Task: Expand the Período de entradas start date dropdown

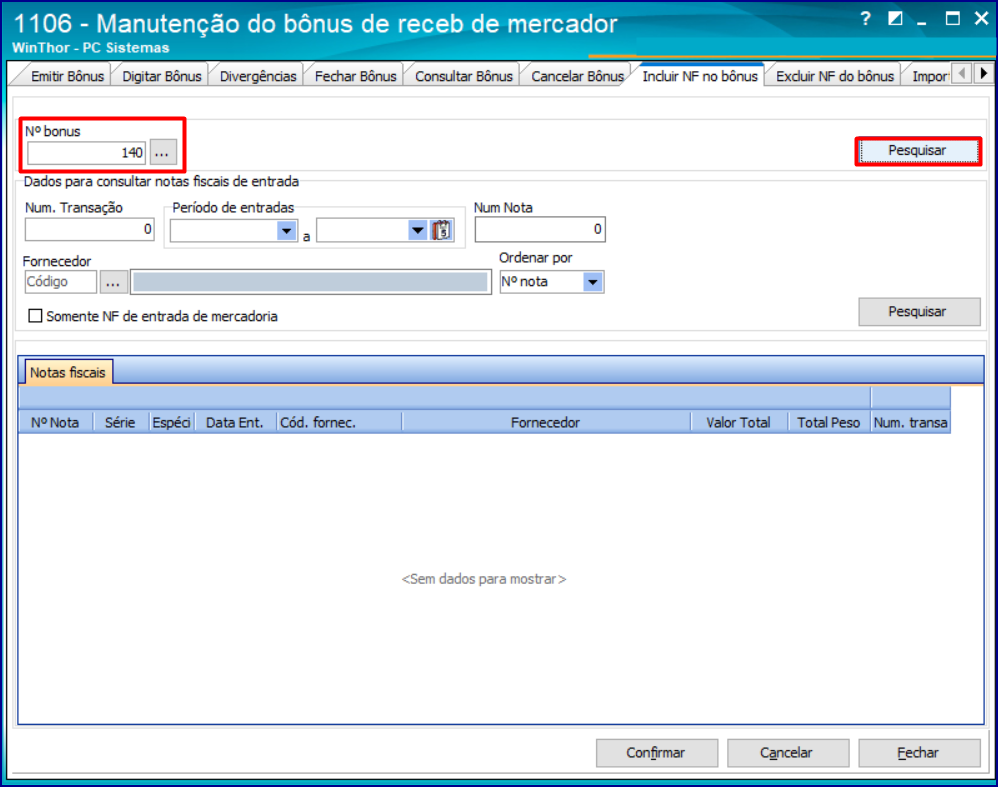Action: pos(287,230)
